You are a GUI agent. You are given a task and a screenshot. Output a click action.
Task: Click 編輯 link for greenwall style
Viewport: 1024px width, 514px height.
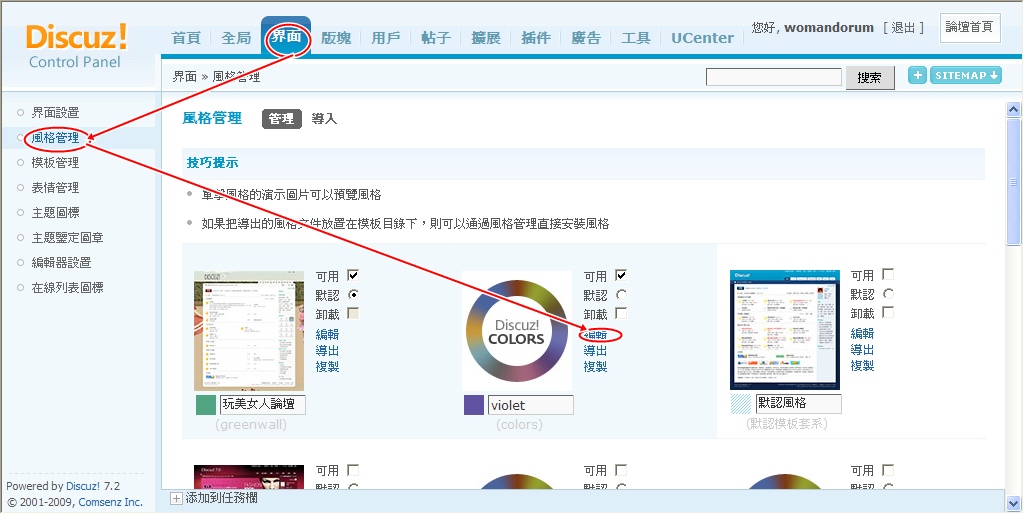pos(327,334)
